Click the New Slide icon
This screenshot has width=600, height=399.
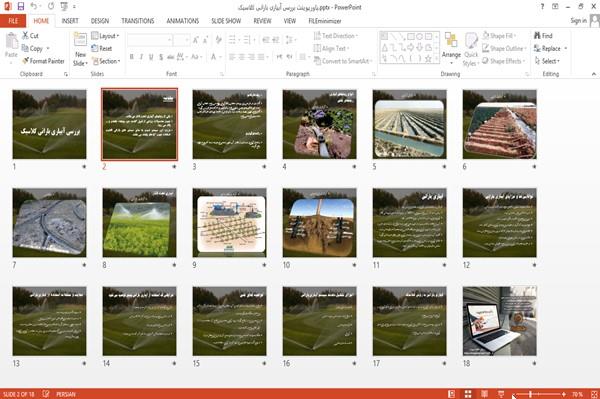[80, 40]
